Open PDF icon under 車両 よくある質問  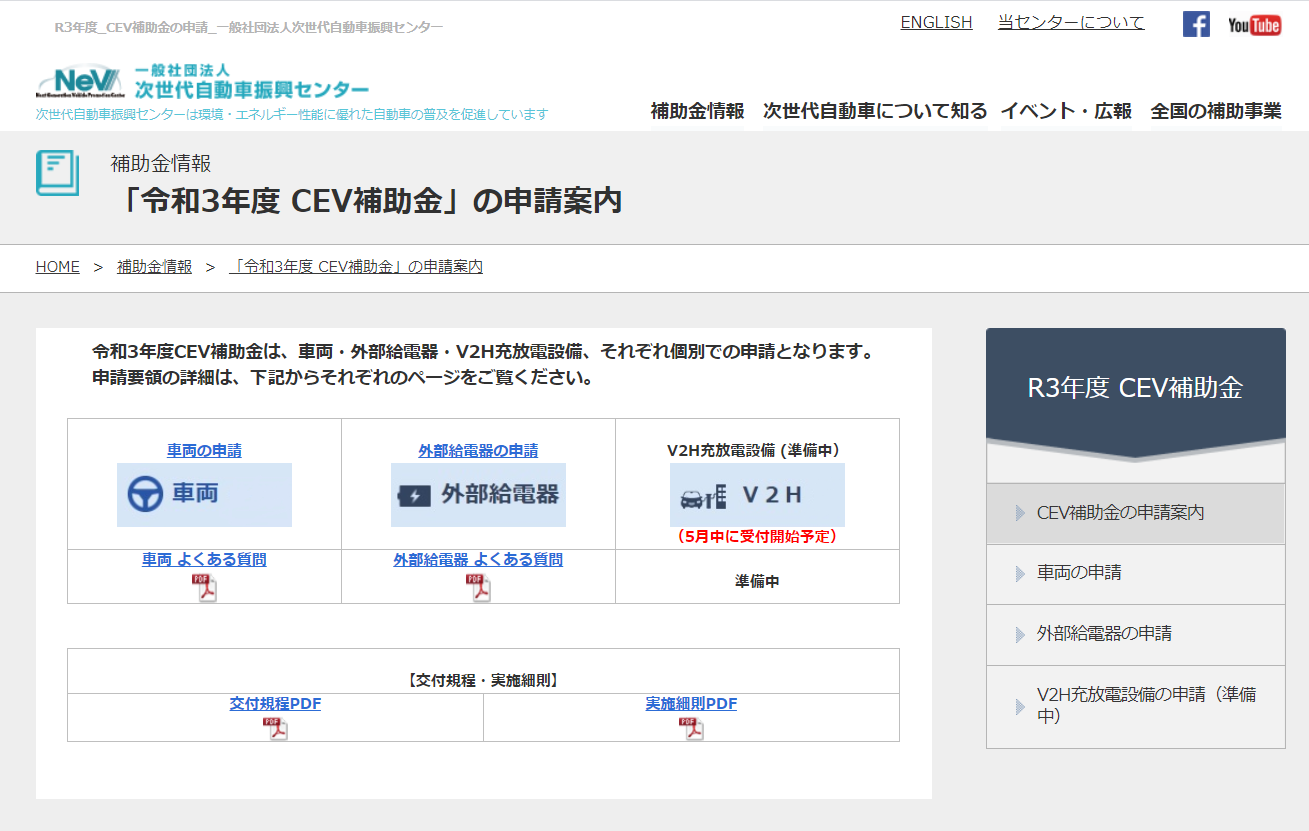coord(204,587)
